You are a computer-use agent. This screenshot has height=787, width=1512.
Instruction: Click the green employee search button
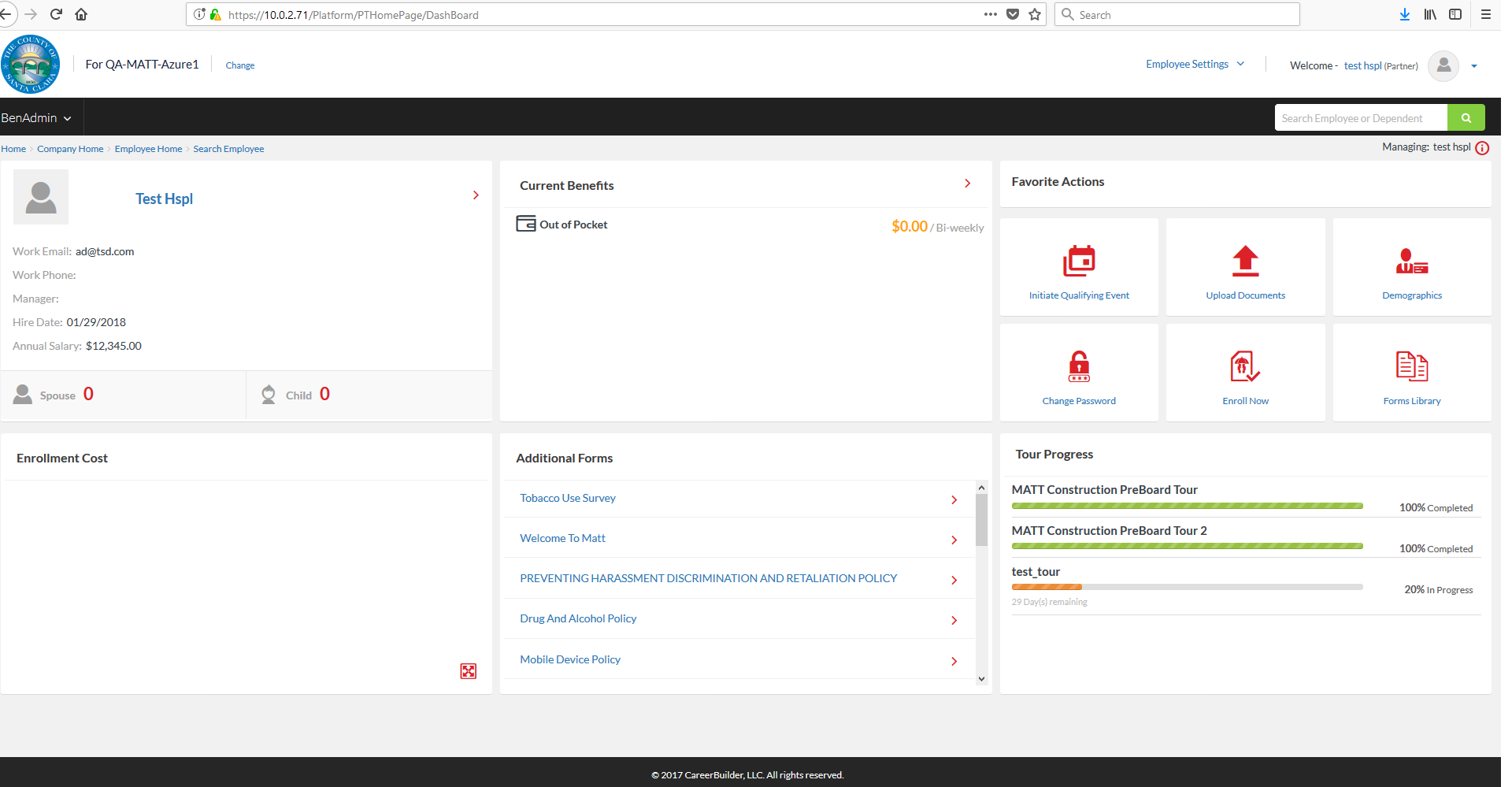[1466, 118]
